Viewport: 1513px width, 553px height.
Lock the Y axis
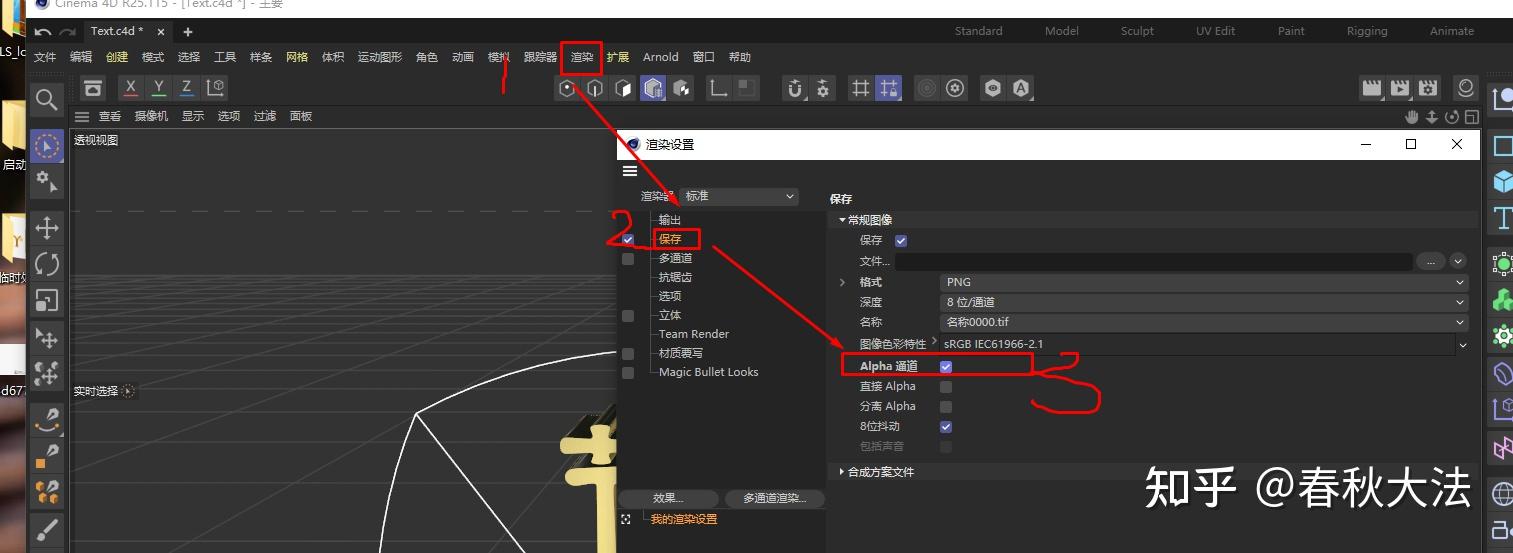tap(159, 88)
